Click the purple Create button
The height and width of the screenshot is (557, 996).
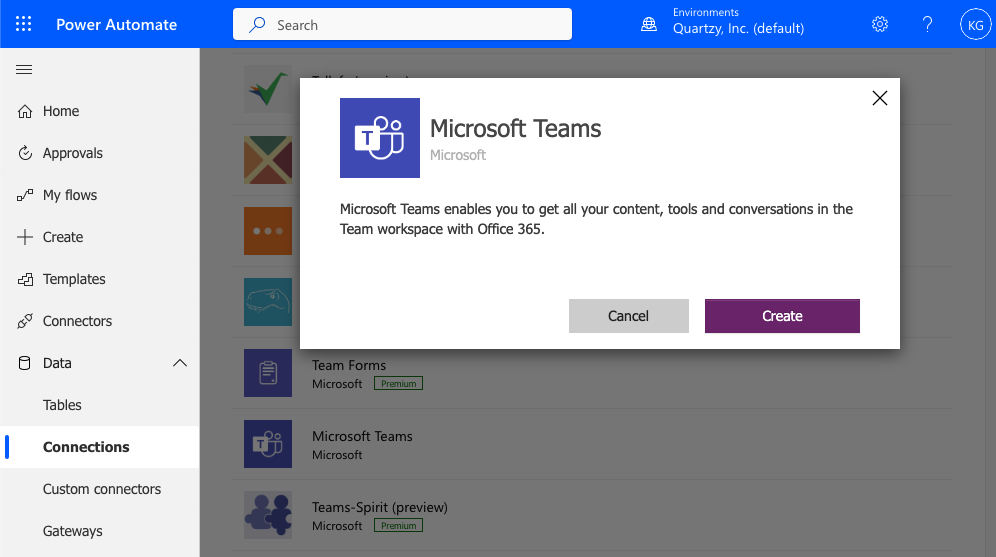tap(782, 316)
